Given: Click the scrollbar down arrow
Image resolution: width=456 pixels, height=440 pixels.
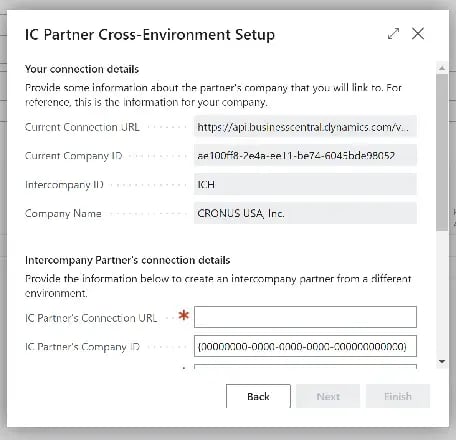Looking at the screenshot, I should (442, 361).
